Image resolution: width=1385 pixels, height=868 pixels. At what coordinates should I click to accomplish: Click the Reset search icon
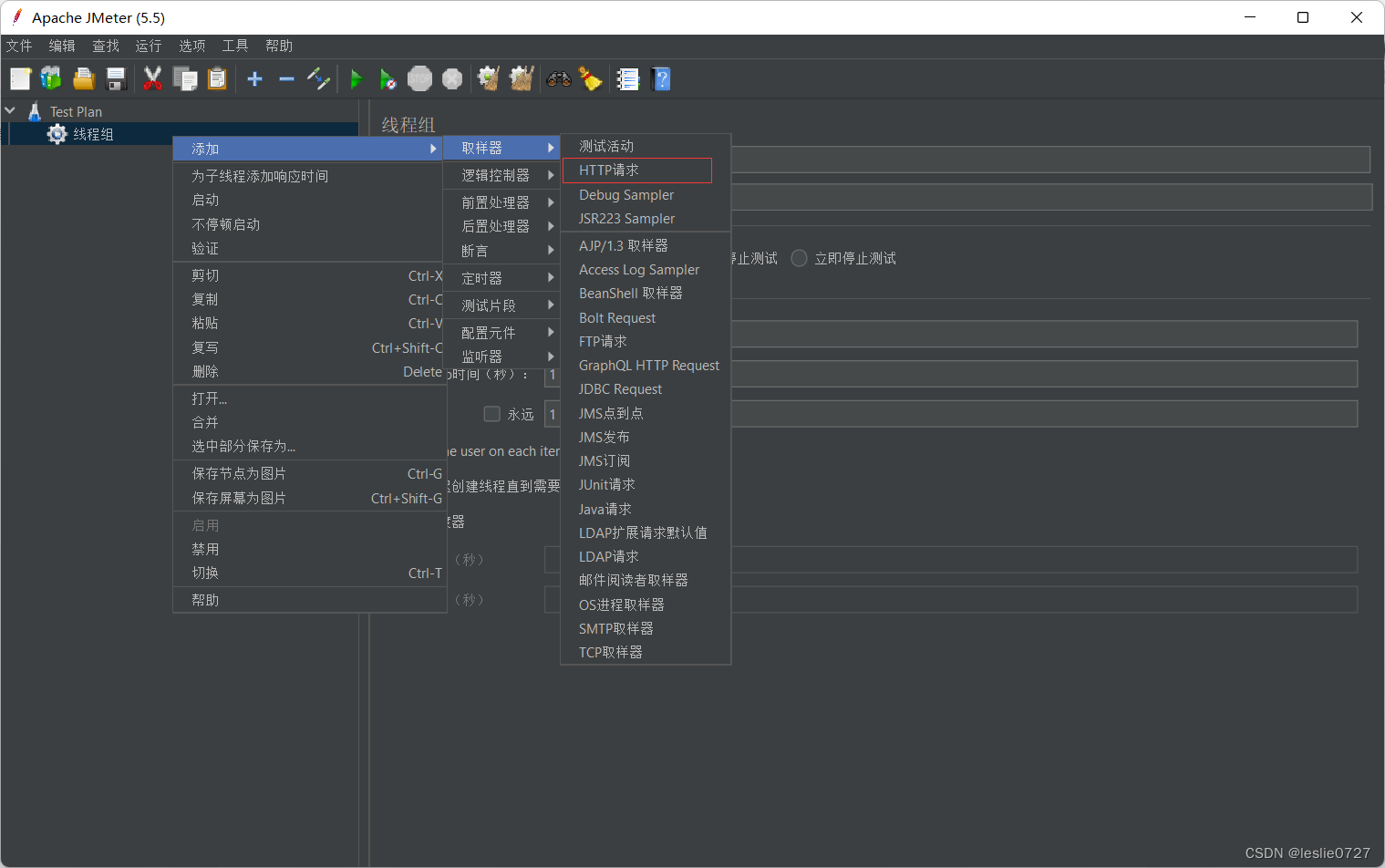591,79
